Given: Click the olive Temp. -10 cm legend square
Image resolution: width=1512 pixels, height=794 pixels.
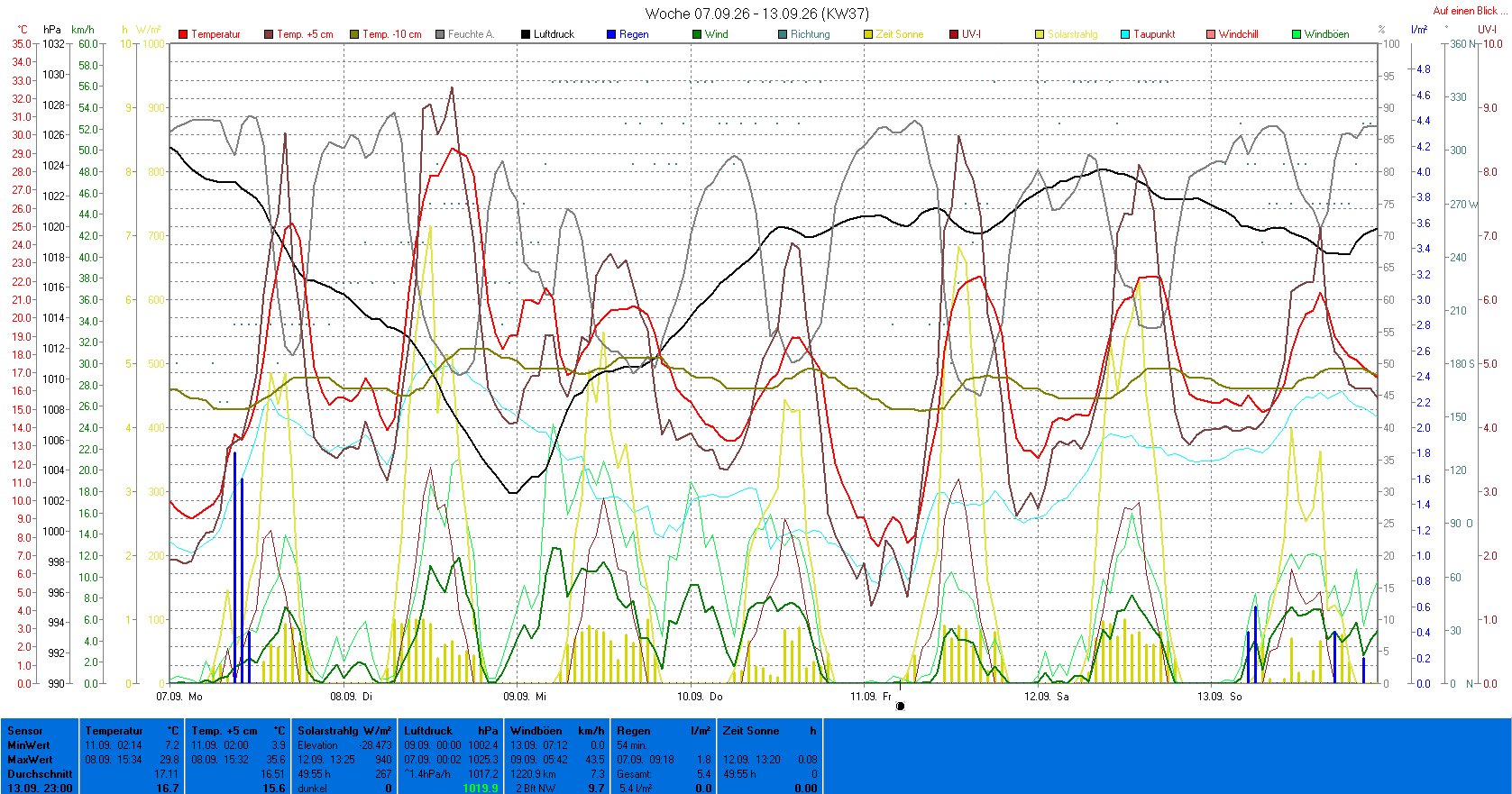Looking at the screenshot, I should (354, 34).
